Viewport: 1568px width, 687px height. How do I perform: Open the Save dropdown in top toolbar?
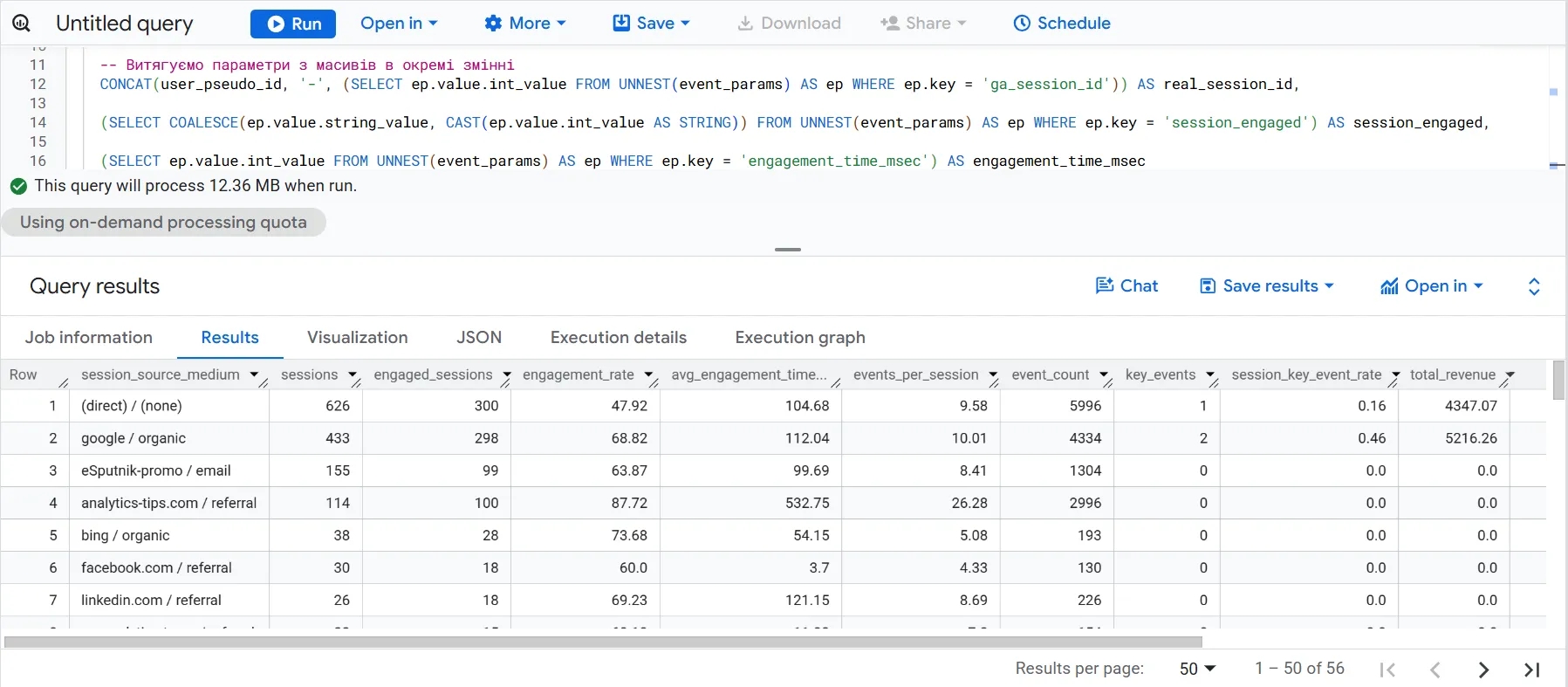(x=652, y=24)
